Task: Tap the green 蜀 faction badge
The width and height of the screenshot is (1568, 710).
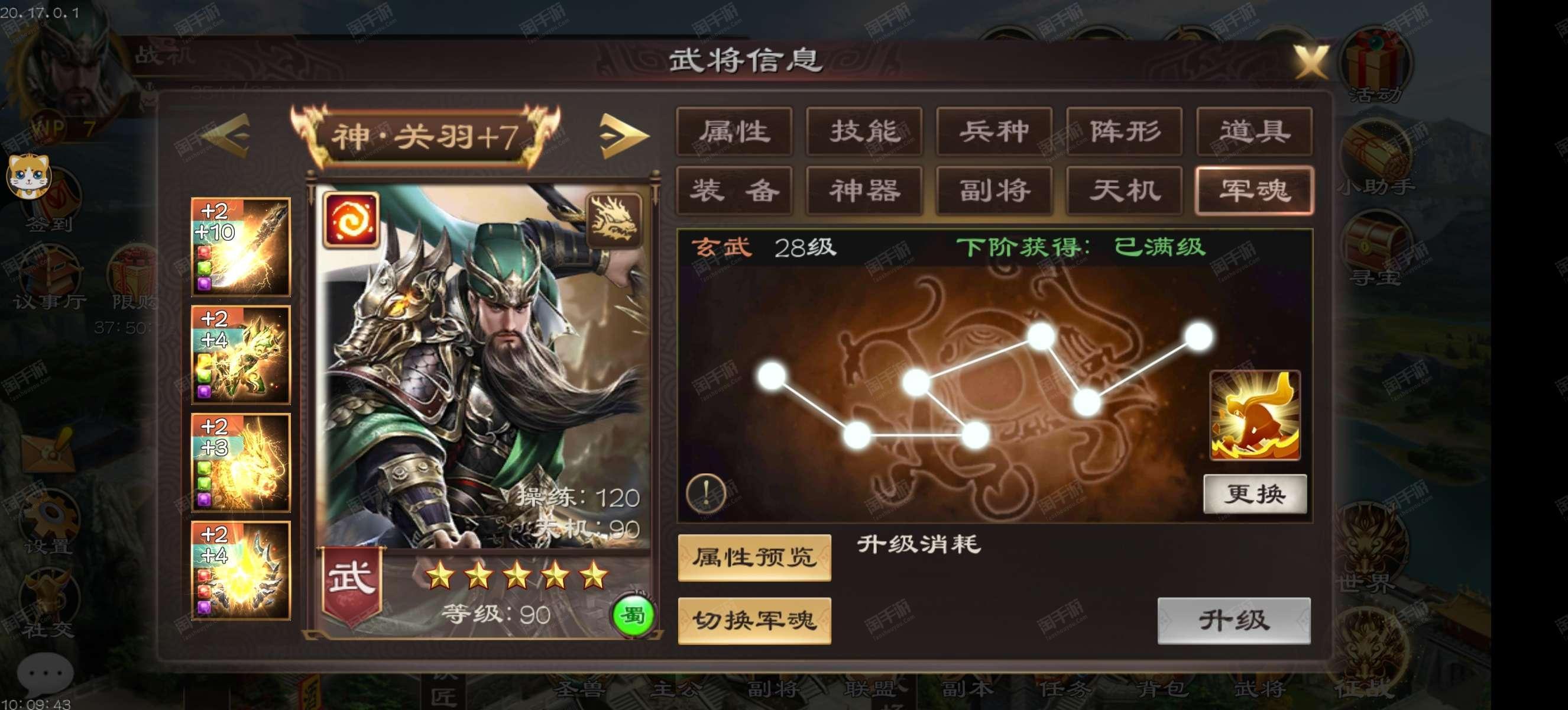Action: [x=633, y=617]
